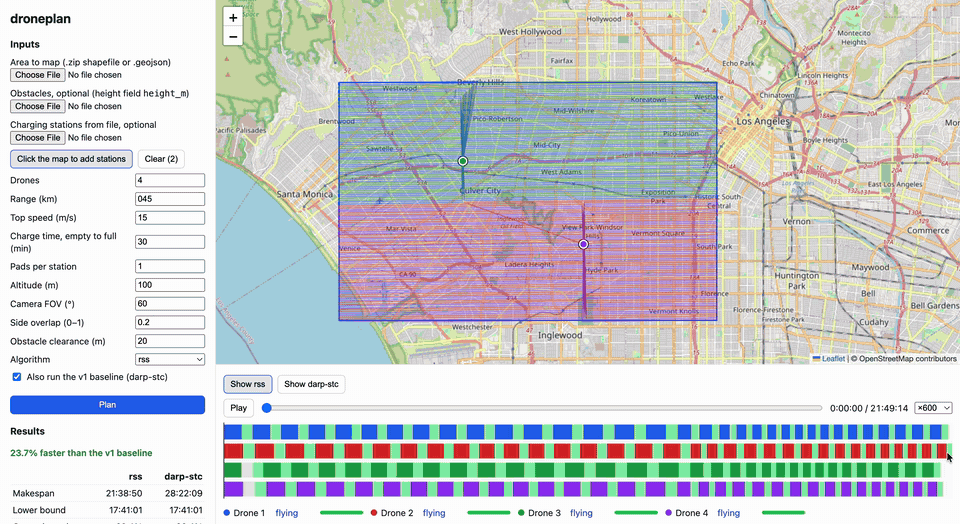Focus the Altitude (m) field
This screenshot has width=960, height=524.
click(x=170, y=285)
